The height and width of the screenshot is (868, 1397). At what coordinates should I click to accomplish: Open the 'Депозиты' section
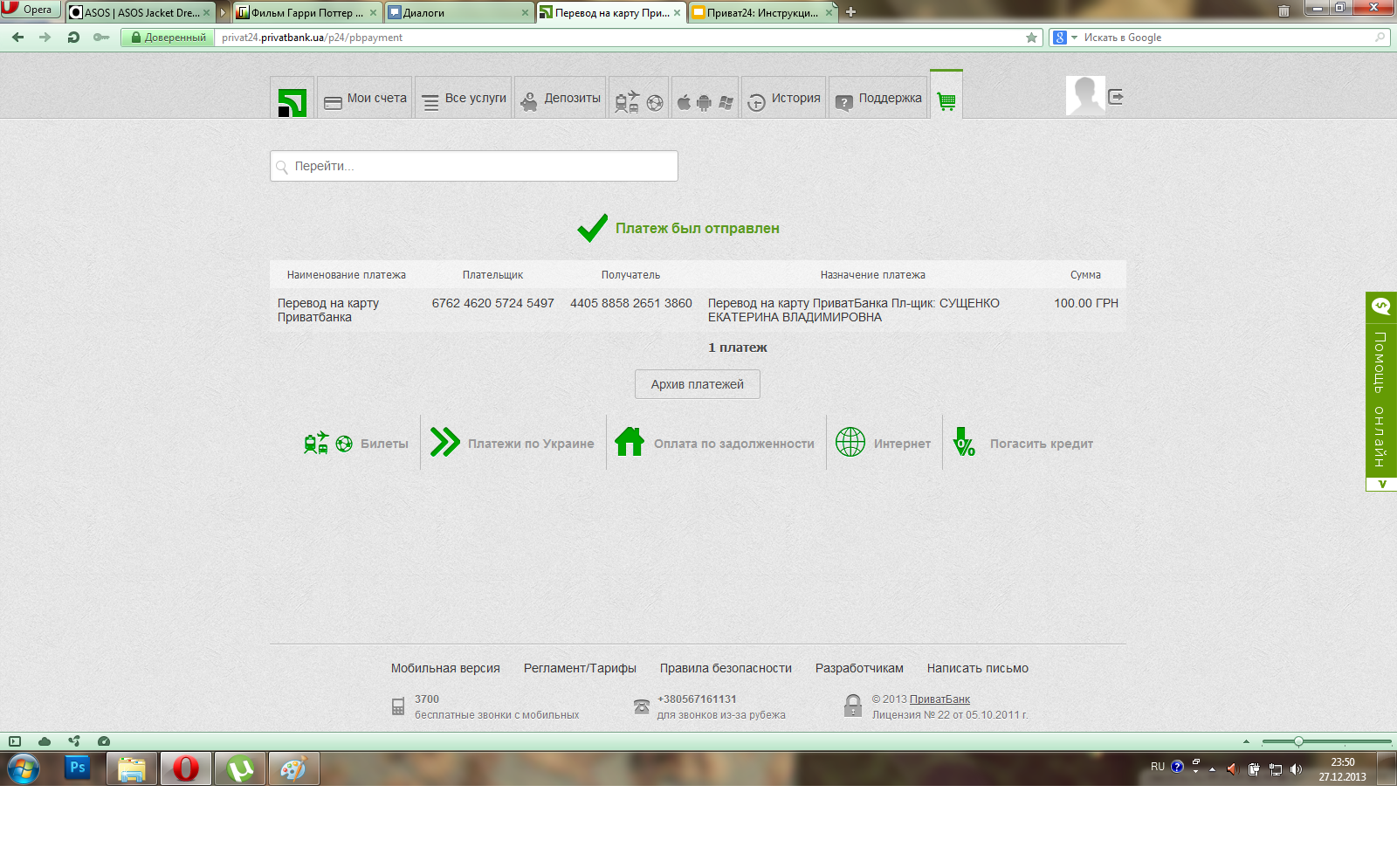tap(561, 98)
